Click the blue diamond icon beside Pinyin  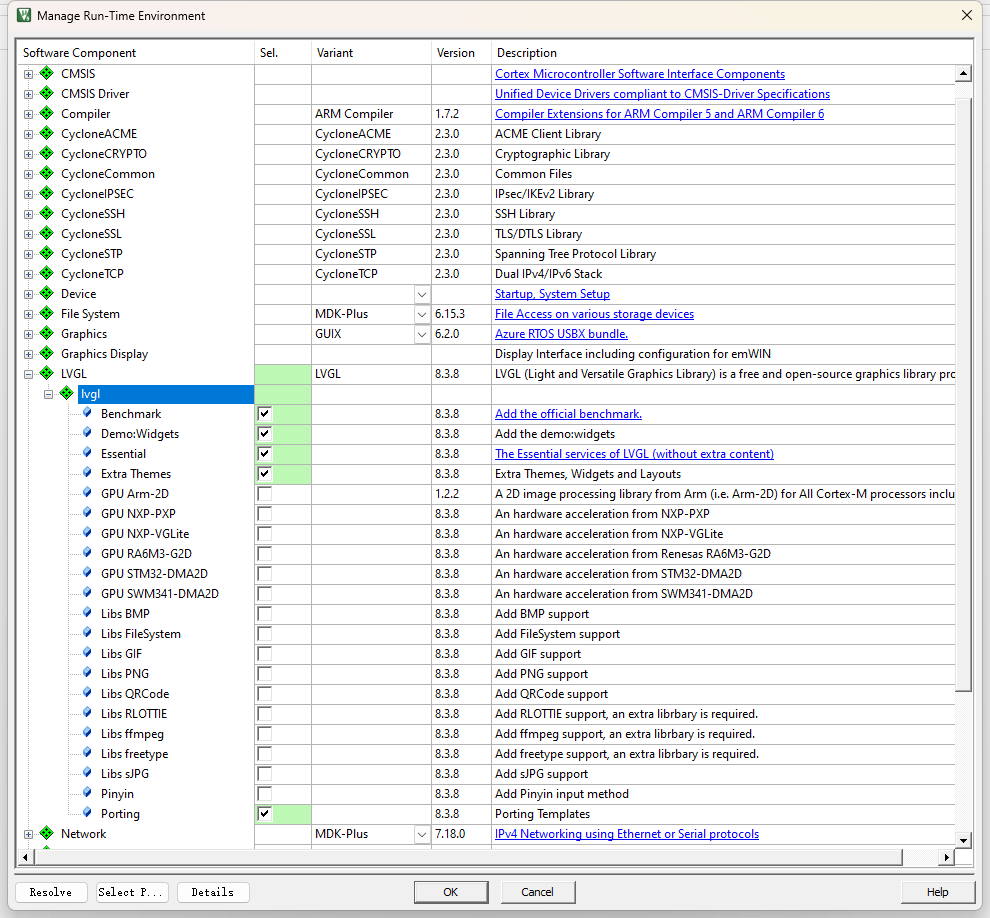pos(87,793)
